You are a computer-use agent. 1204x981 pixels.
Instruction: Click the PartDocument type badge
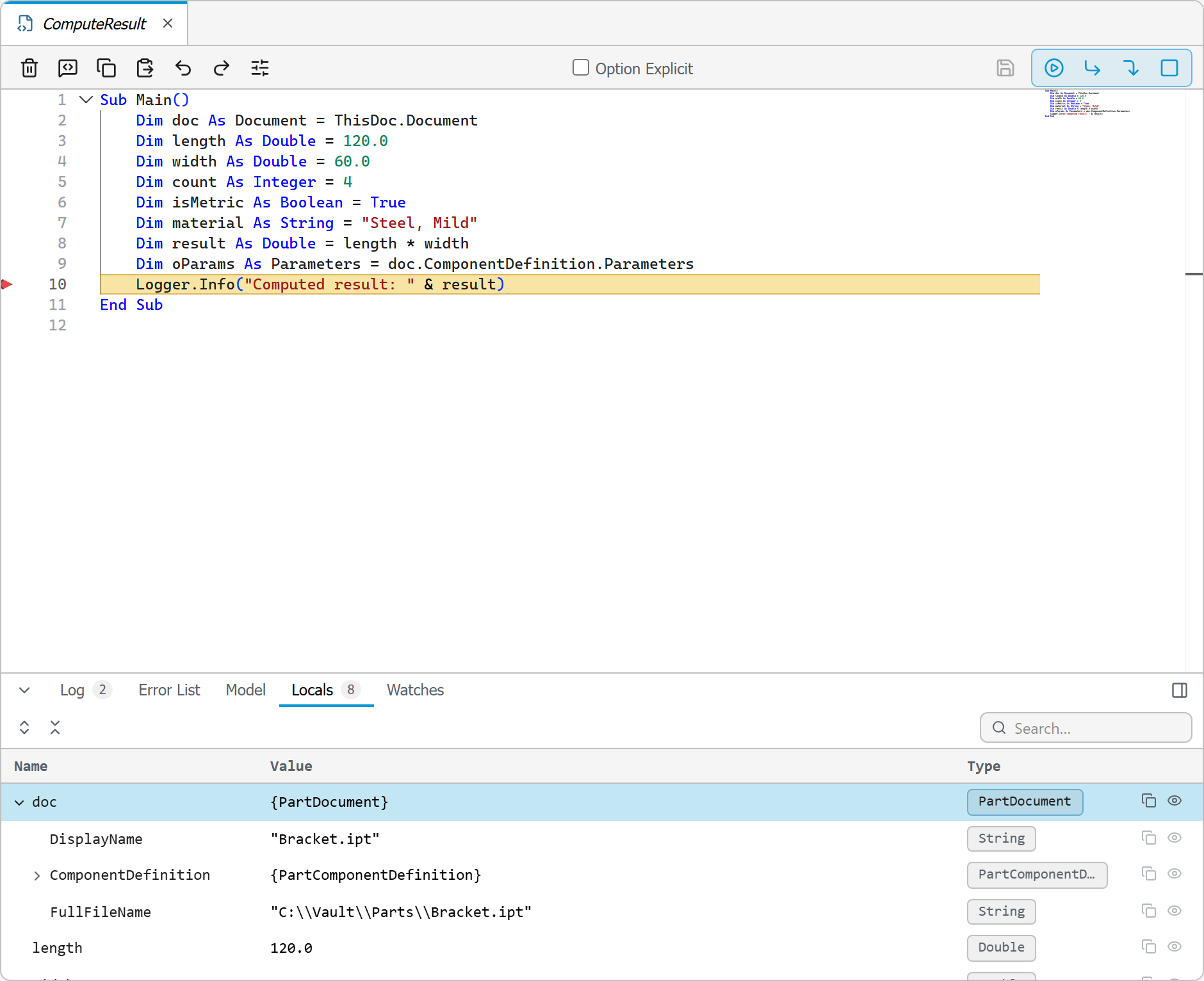1025,802
